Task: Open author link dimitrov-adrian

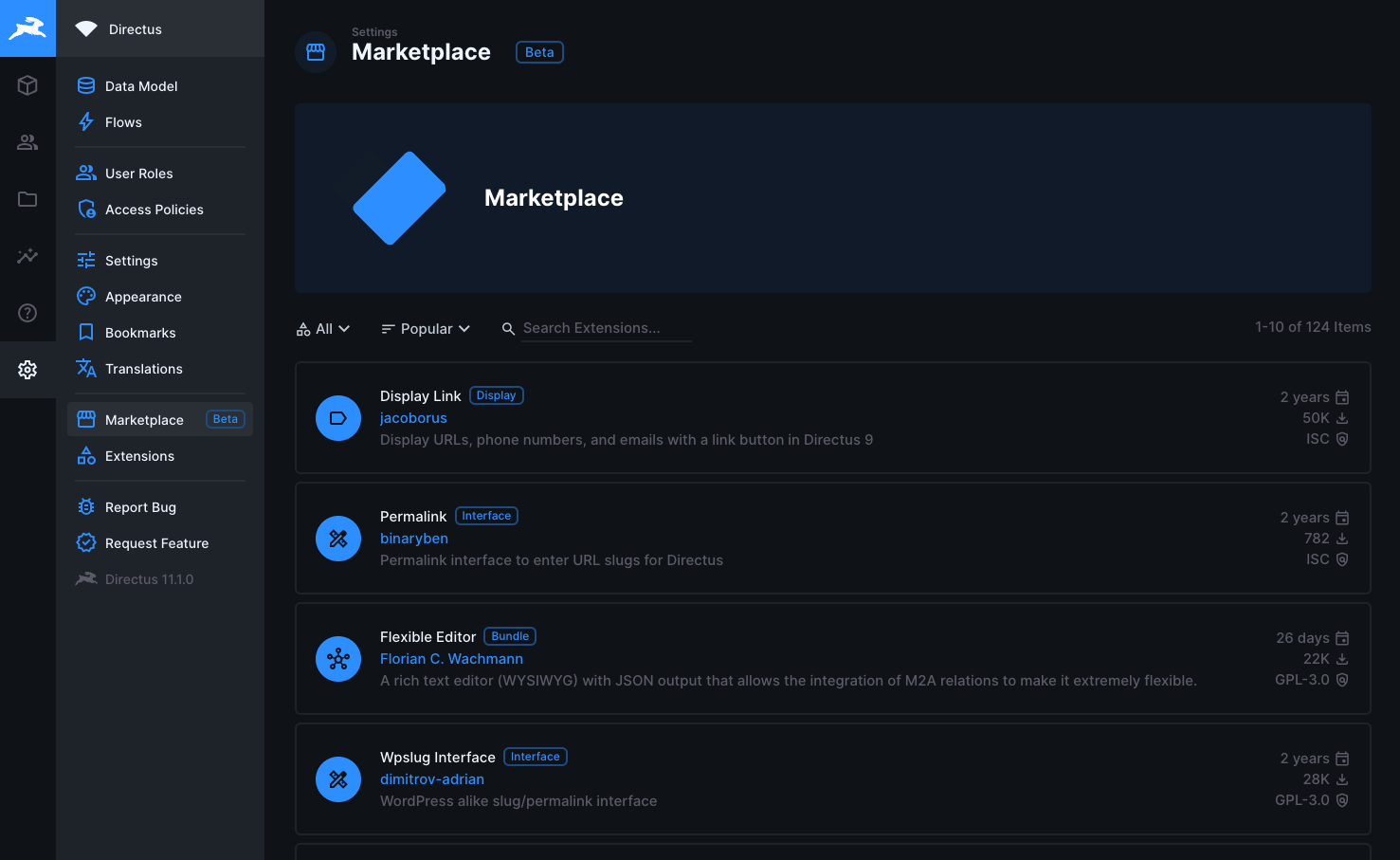Action: pyautogui.click(x=432, y=779)
